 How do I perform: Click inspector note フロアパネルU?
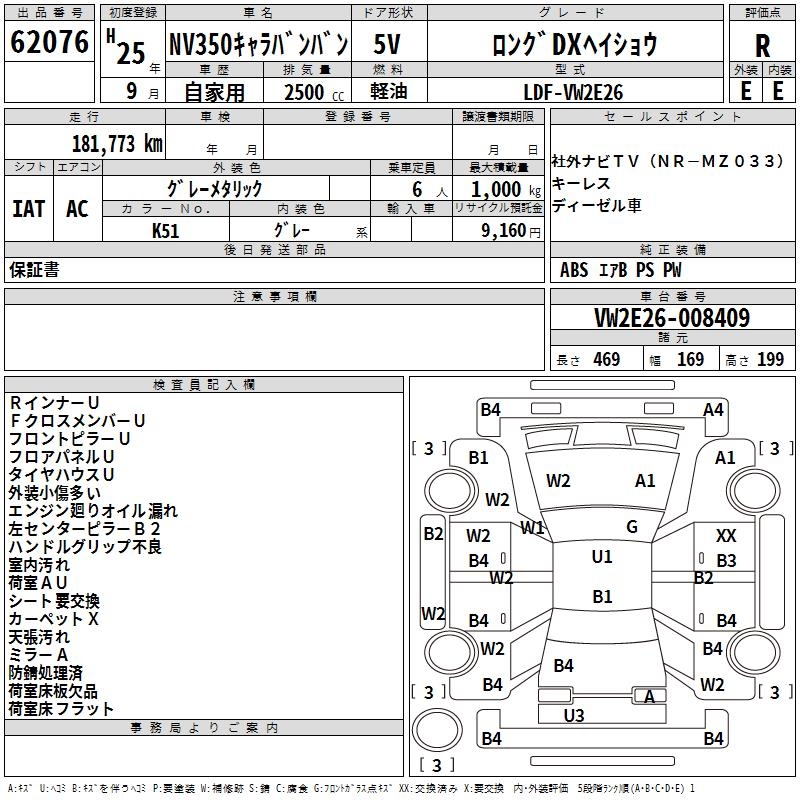pos(61,457)
